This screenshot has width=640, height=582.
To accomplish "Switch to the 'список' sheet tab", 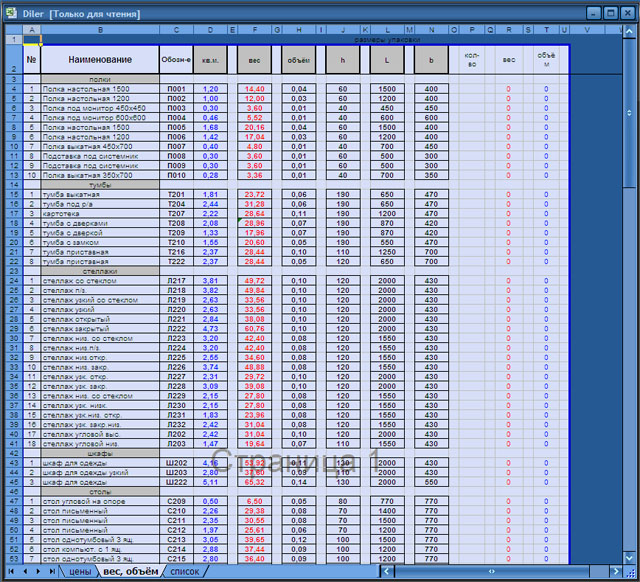I will (185, 571).
